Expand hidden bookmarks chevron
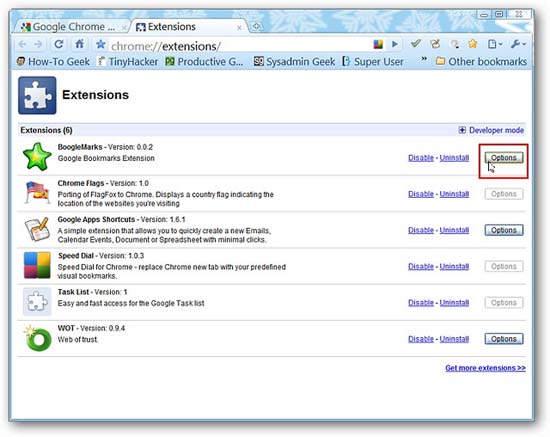Viewport: 550px width, 437px height. click(424, 59)
